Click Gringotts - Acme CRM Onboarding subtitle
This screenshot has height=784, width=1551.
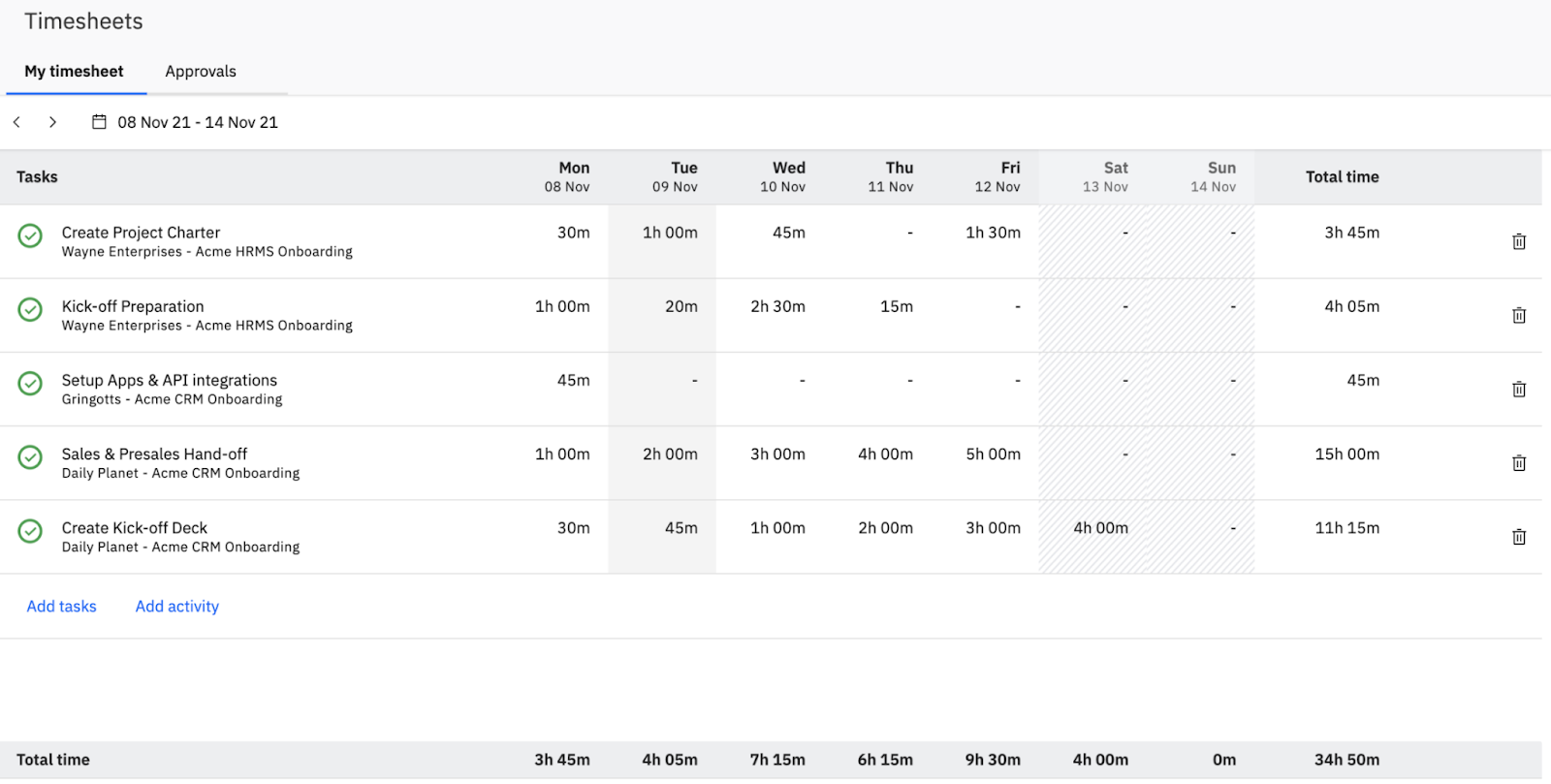tap(173, 399)
